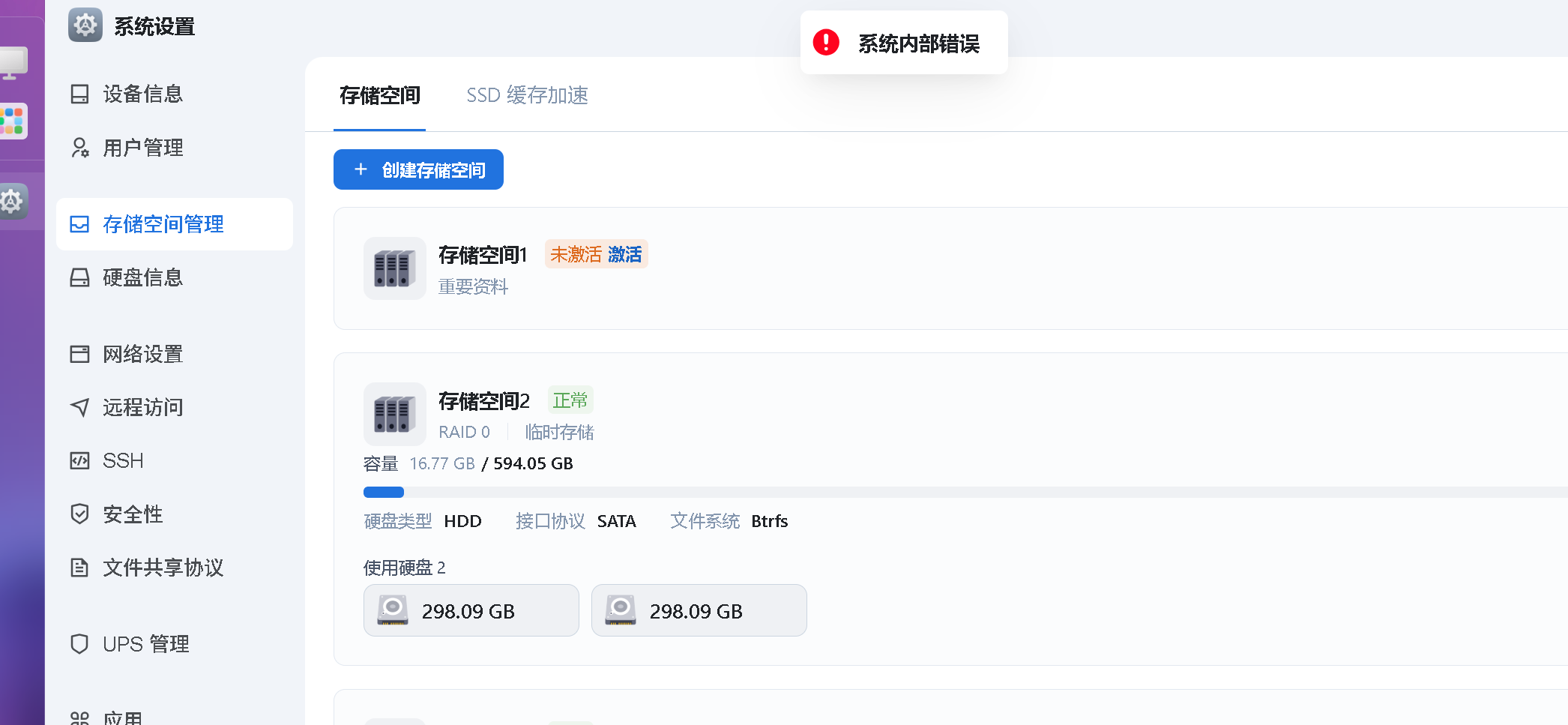Click the System Settings gear icon in the header
This screenshot has width=1568, height=725.
(85, 25)
